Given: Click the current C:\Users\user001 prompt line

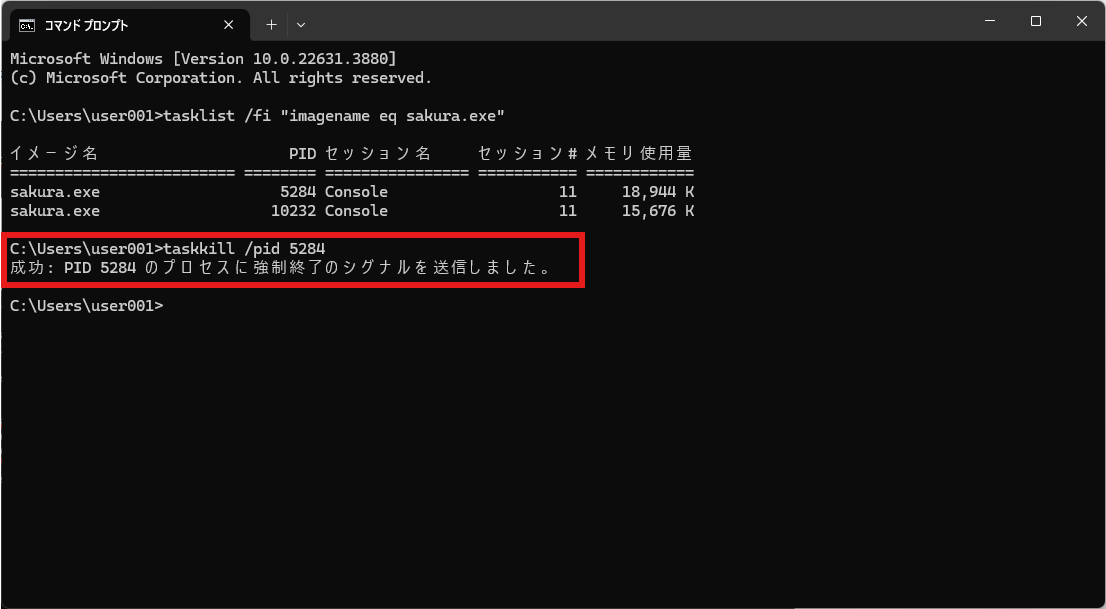Looking at the screenshot, I should [x=86, y=305].
